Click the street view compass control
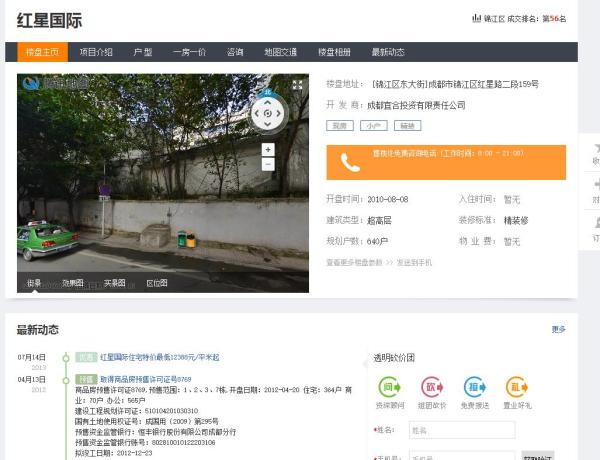600x460 pixels. (267, 113)
